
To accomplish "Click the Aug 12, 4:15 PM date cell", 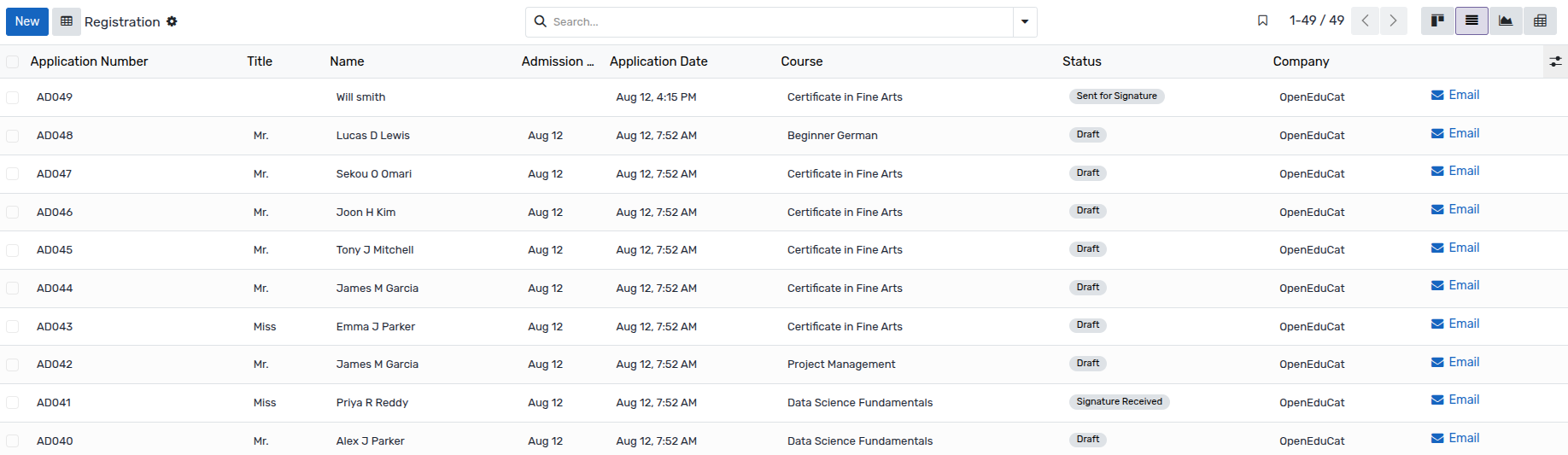I will [656, 97].
